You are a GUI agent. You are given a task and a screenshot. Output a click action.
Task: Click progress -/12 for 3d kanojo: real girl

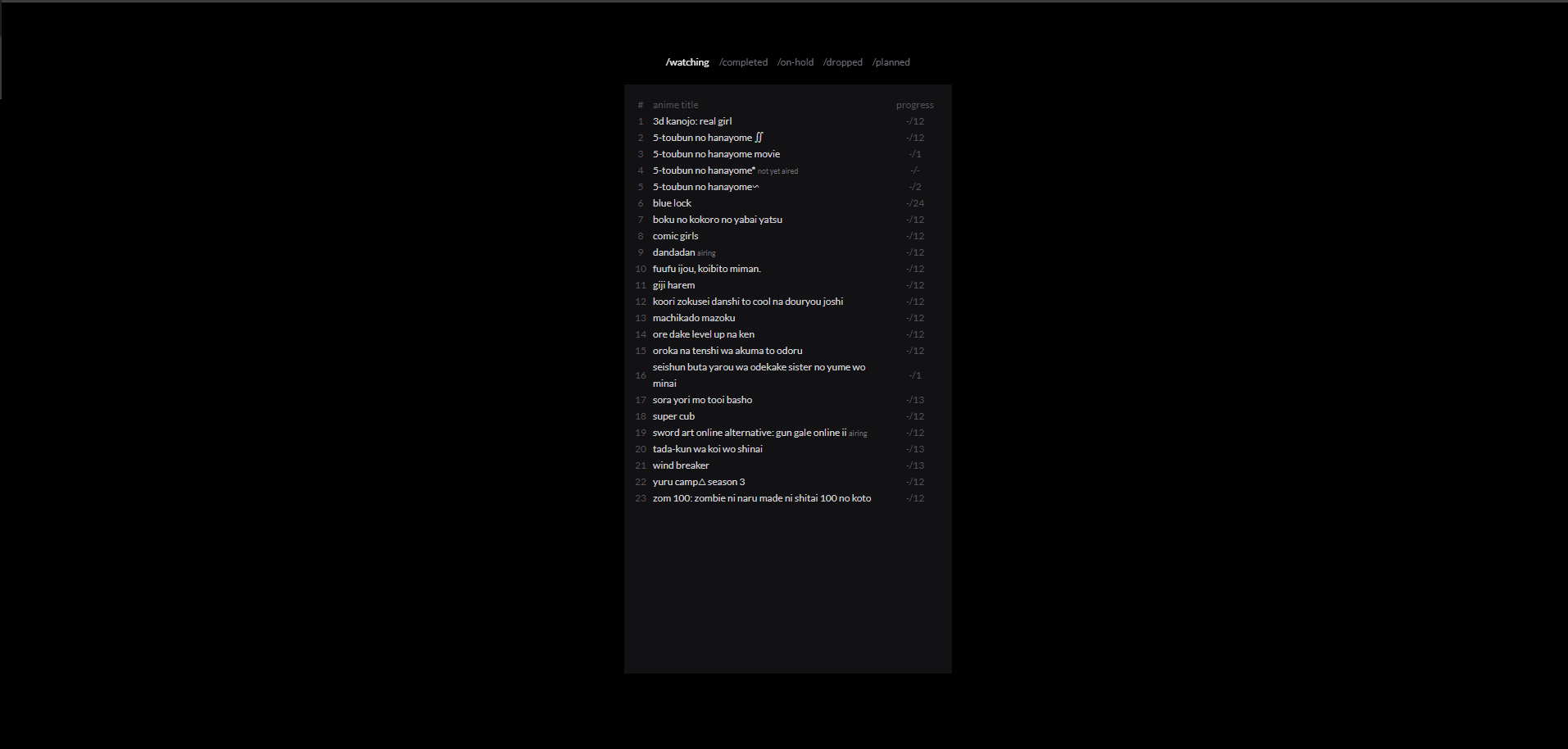[915, 121]
